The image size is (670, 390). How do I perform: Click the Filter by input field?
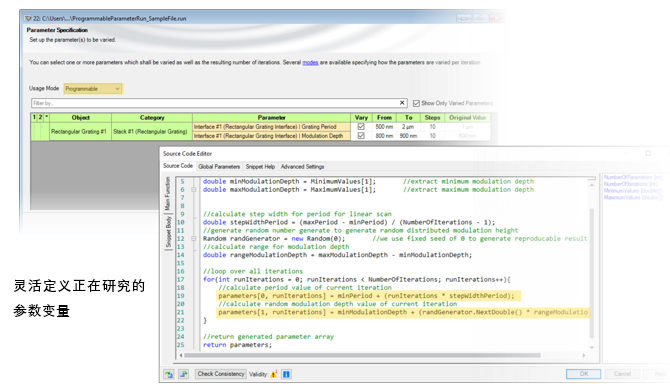(215, 103)
